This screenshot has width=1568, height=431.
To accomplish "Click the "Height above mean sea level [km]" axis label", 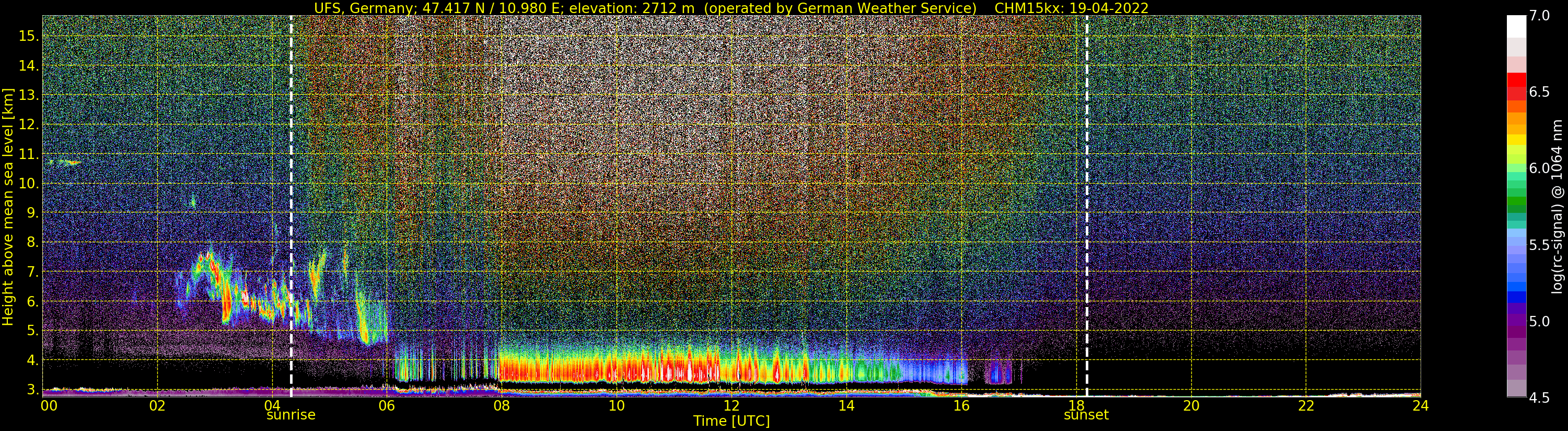I will [8, 207].
